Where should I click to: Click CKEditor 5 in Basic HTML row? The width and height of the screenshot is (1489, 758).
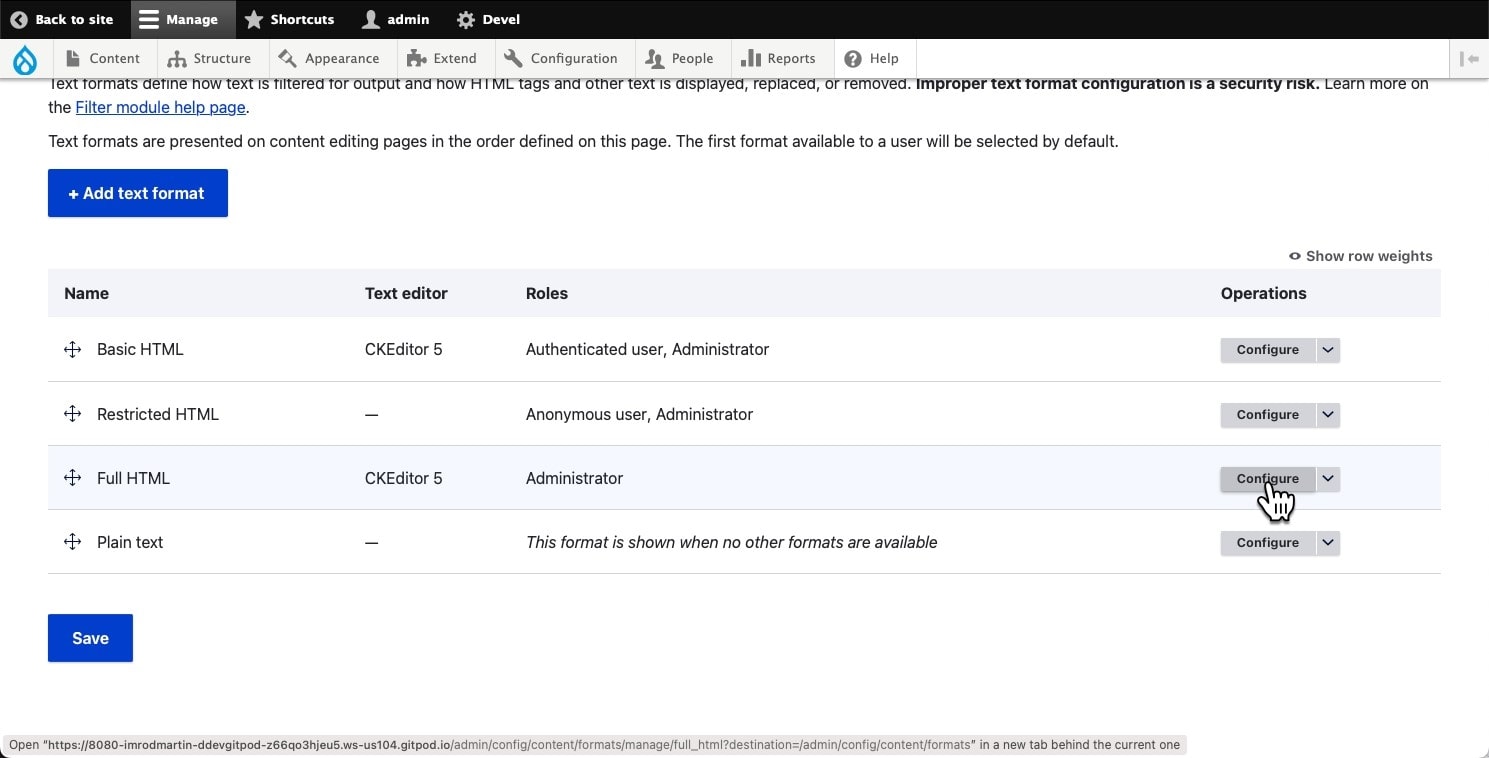pos(403,349)
